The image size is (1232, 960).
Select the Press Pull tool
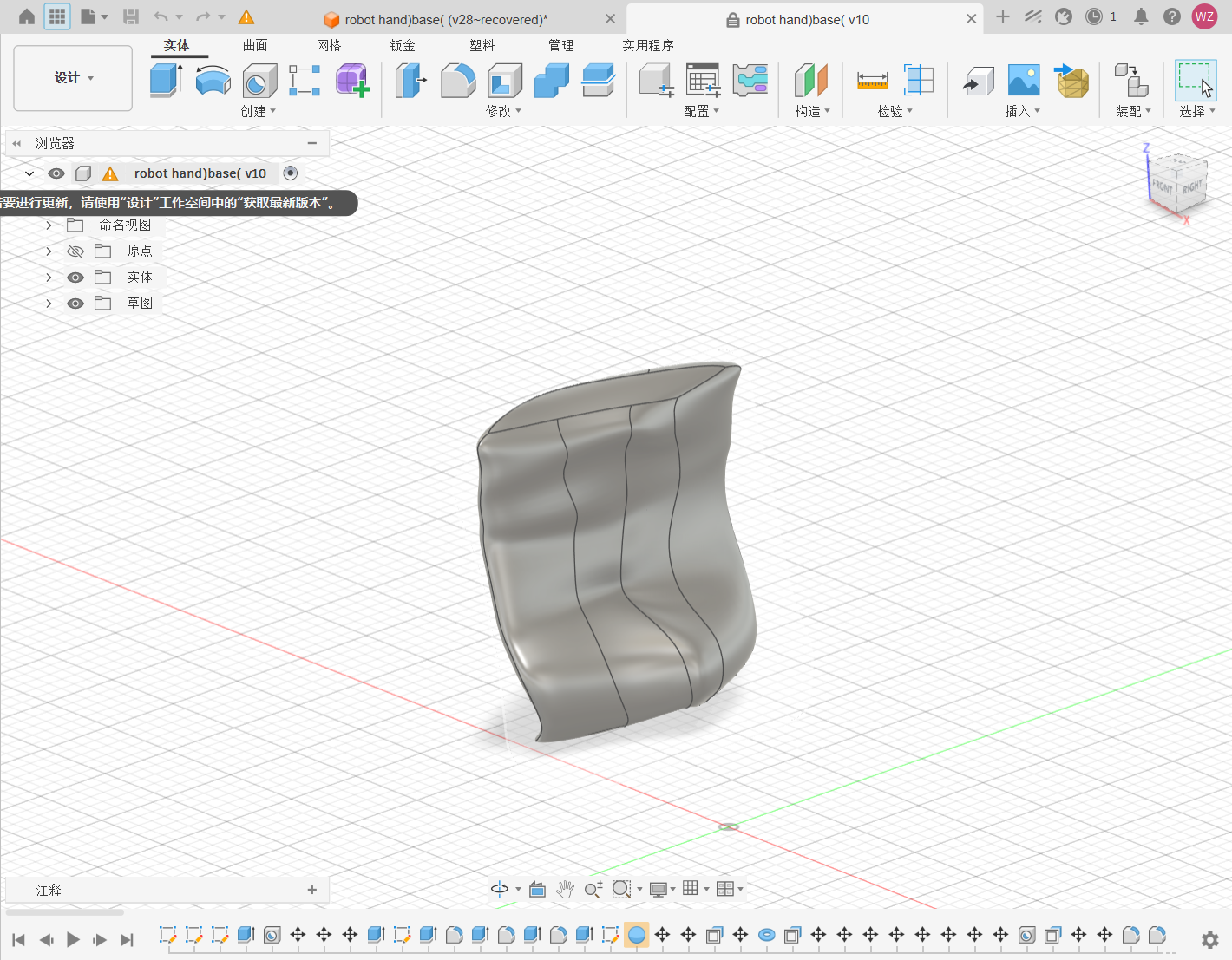click(411, 81)
